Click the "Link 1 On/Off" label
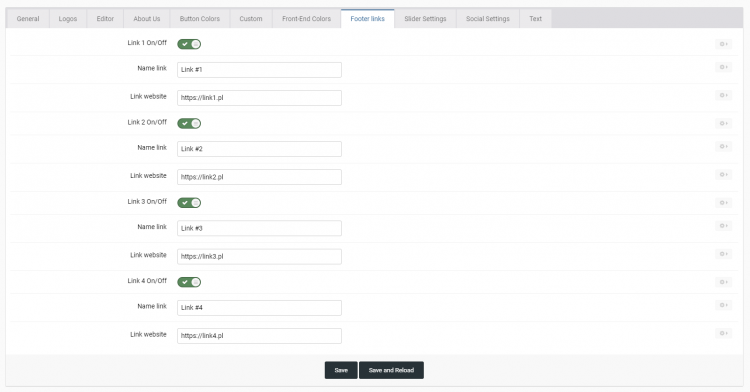Image resolution: width=750 pixels, height=392 pixels. tap(147, 43)
